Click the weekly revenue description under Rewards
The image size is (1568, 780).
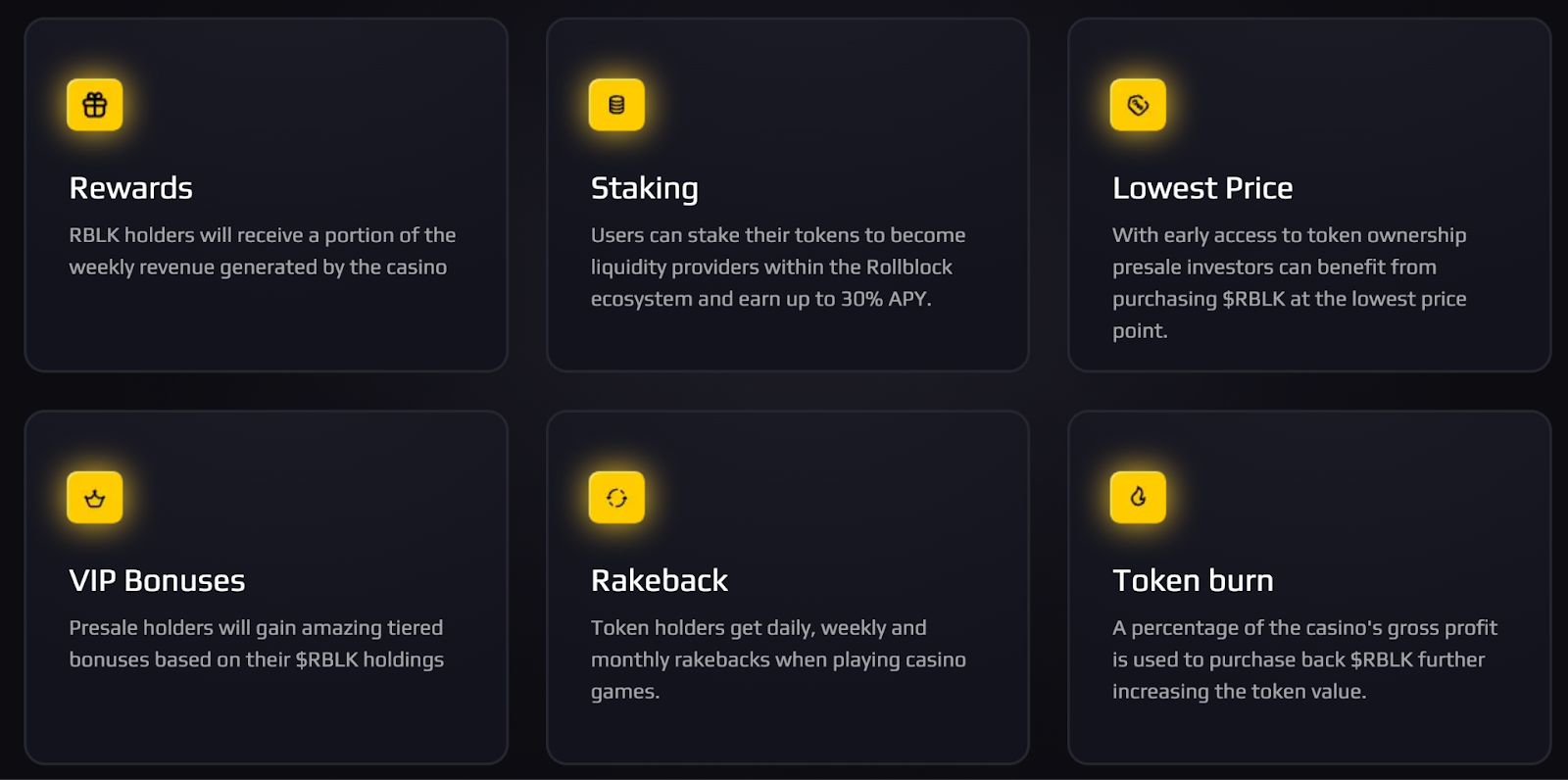tap(262, 251)
